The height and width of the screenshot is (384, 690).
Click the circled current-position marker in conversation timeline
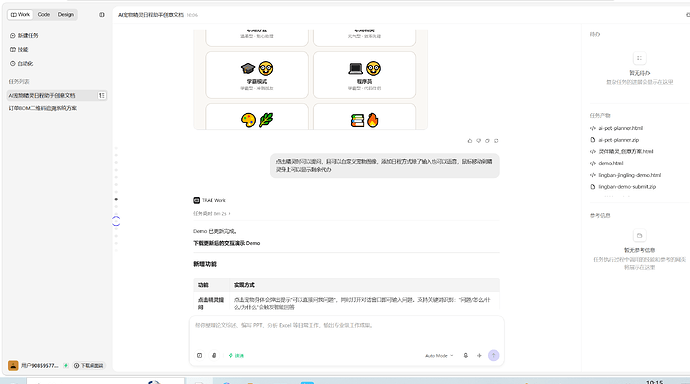[x=116, y=221]
